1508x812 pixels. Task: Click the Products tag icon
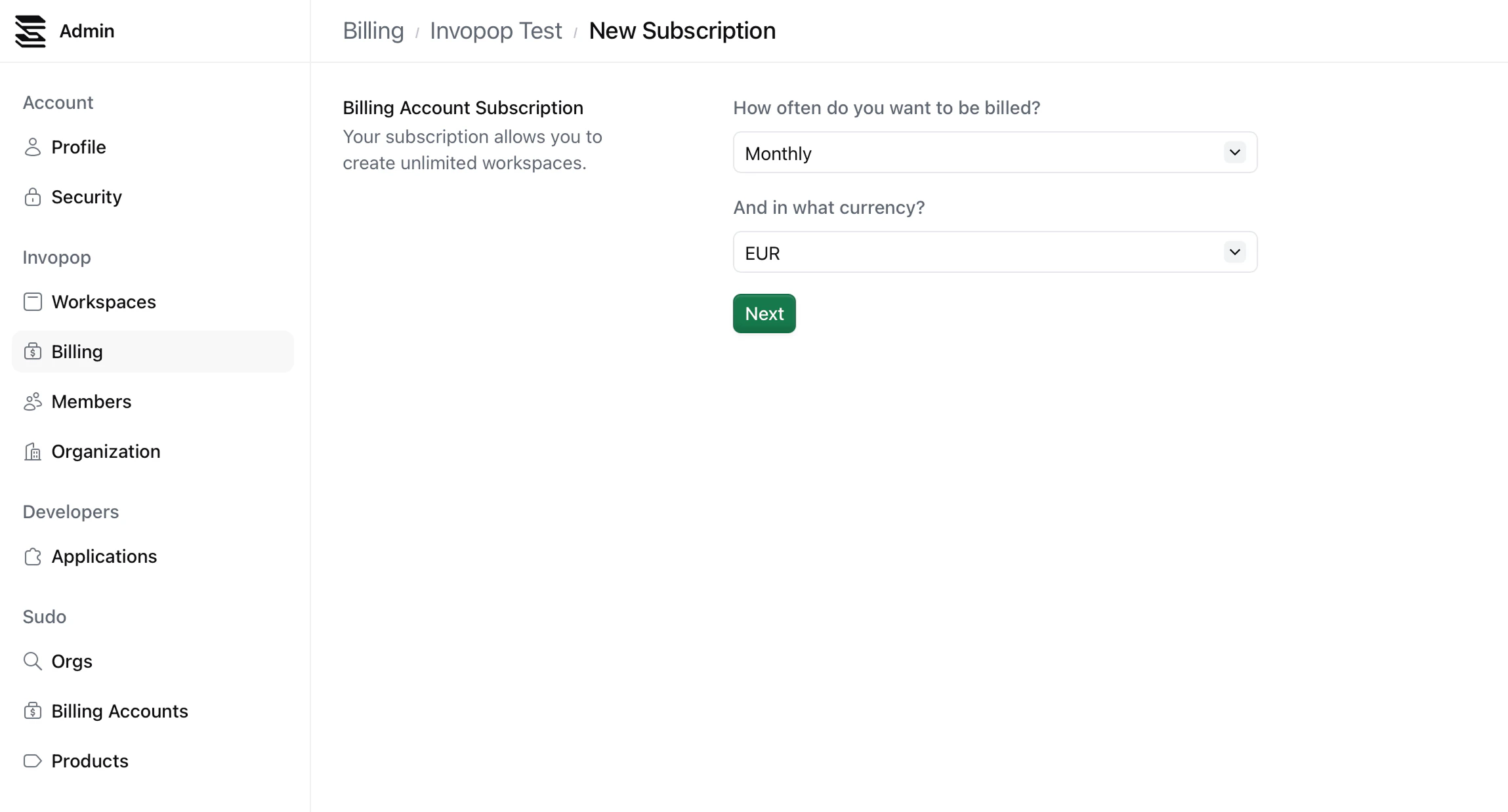pos(32,761)
